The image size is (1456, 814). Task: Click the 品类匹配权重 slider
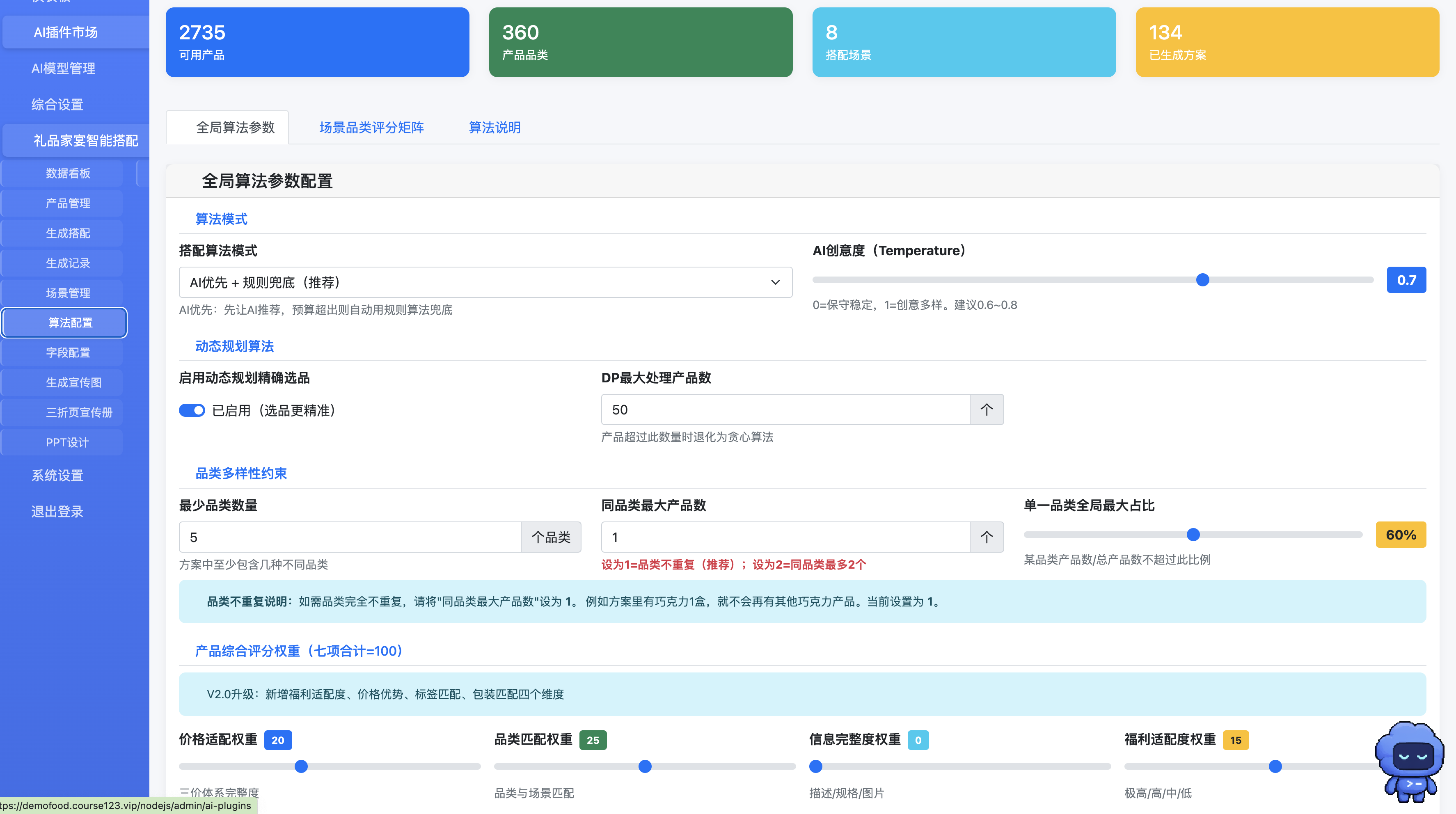pos(645,766)
